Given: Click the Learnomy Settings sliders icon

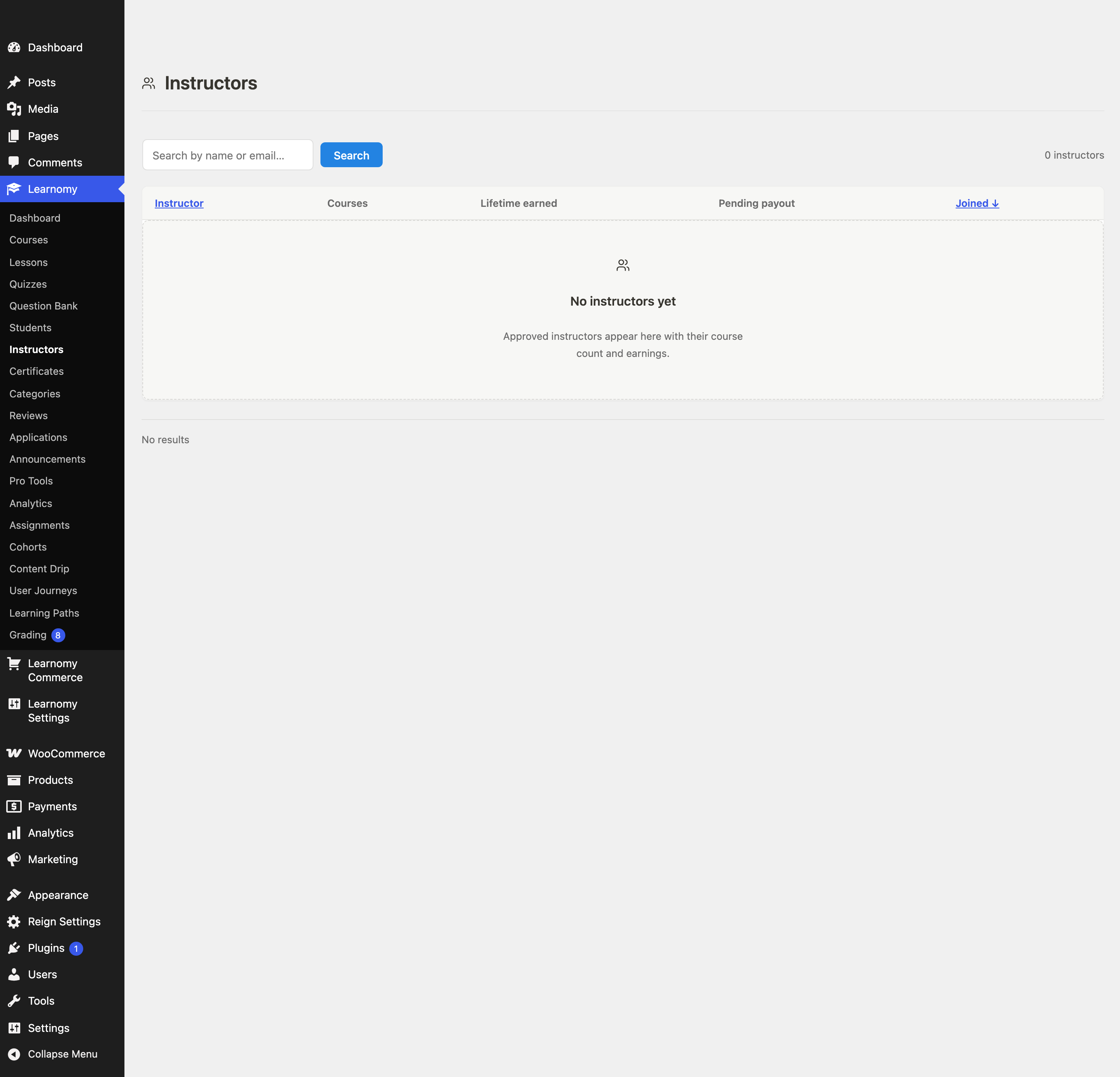Looking at the screenshot, I should click(x=14, y=704).
